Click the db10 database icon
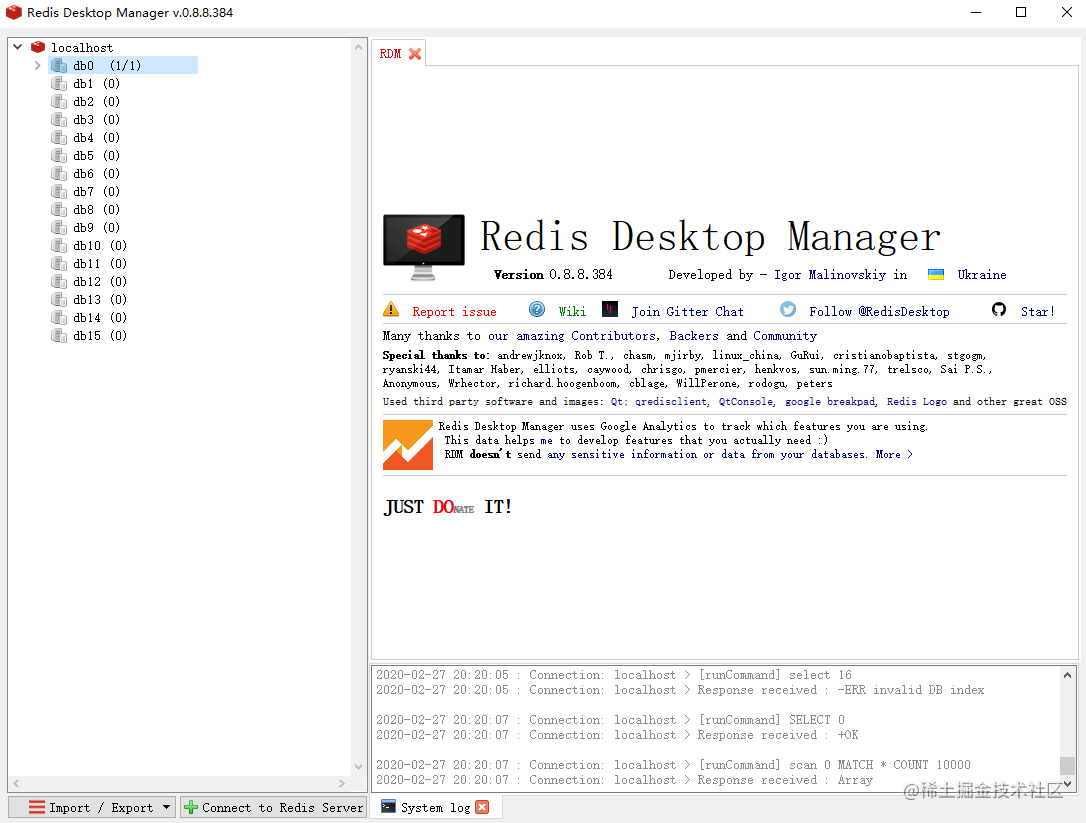Image resolution: width=1086 pixels, height=823 pixels. (x=60, y=245)
